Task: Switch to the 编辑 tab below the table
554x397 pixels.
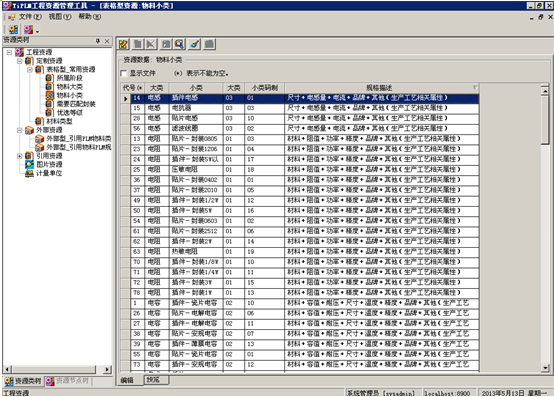Action: click(127, 380)
